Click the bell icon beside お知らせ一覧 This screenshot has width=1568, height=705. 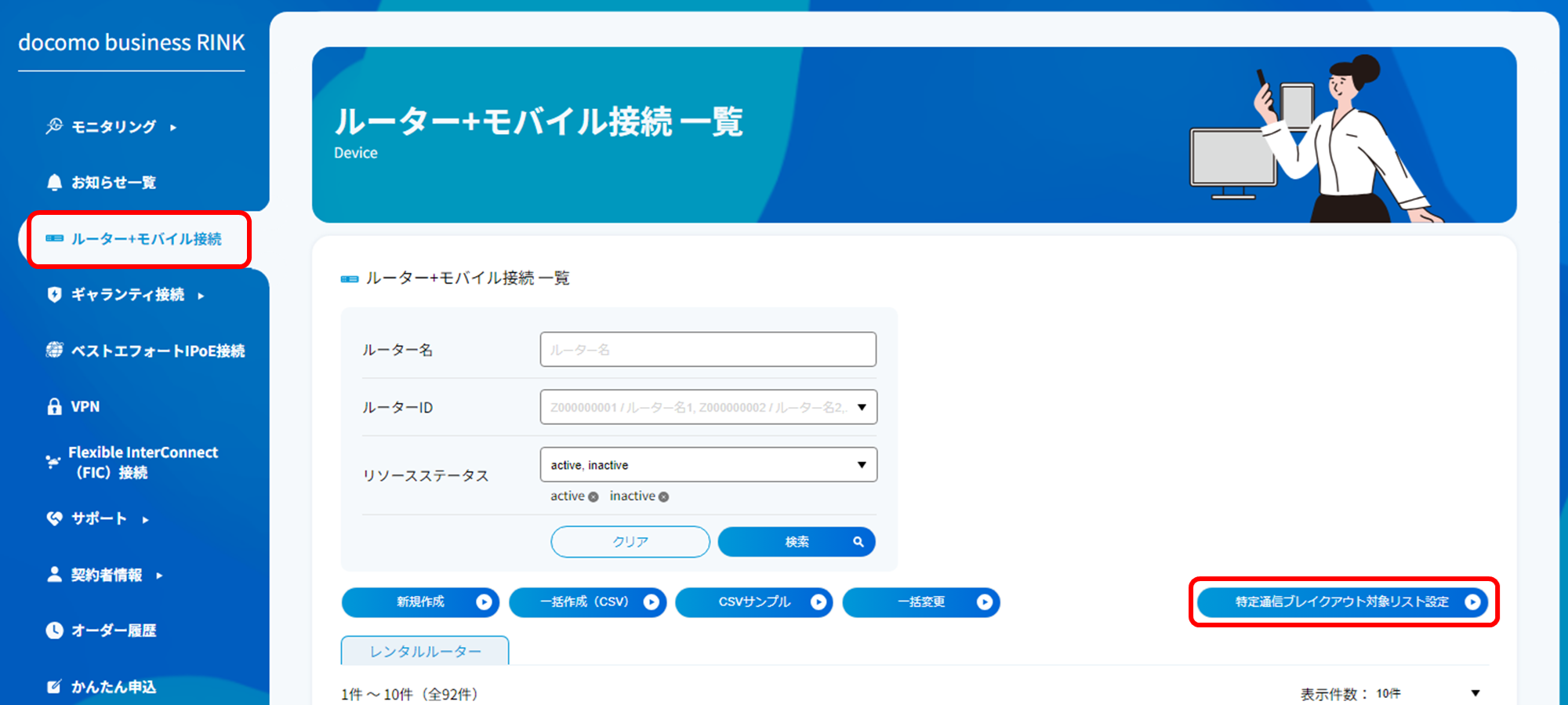click(54, 183)
